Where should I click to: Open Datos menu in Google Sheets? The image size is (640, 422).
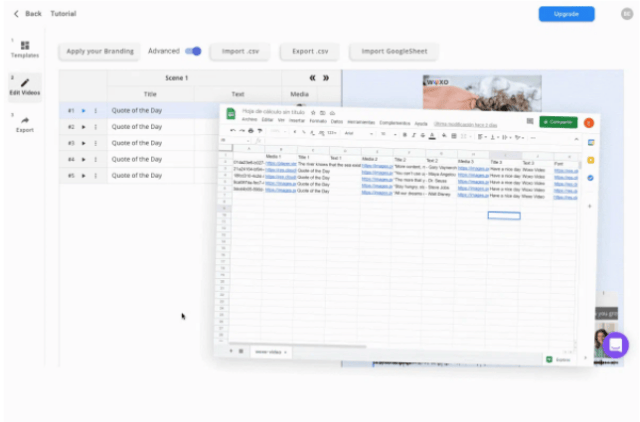[337, 122]
